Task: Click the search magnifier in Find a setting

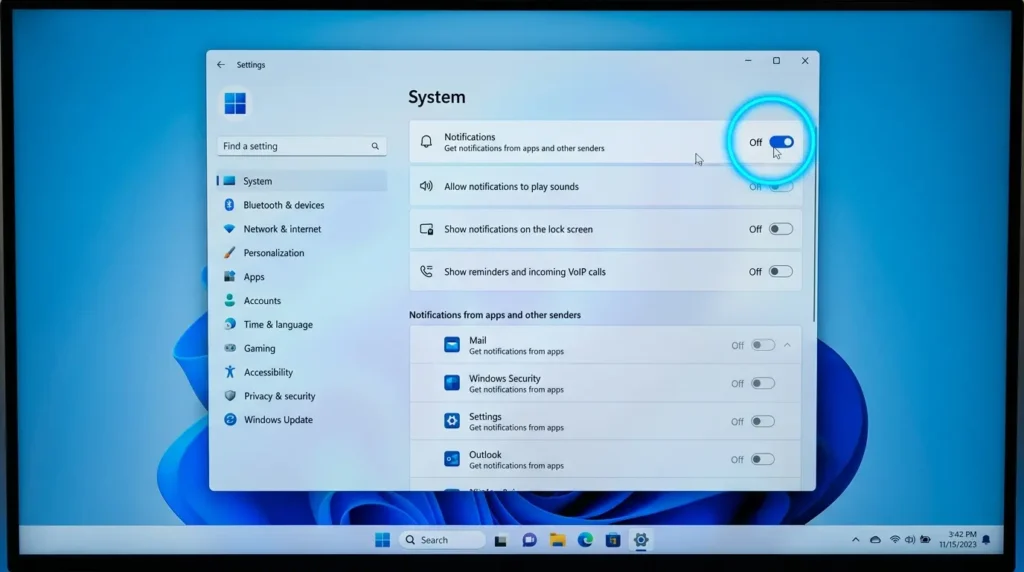Action: click(375, 146)
